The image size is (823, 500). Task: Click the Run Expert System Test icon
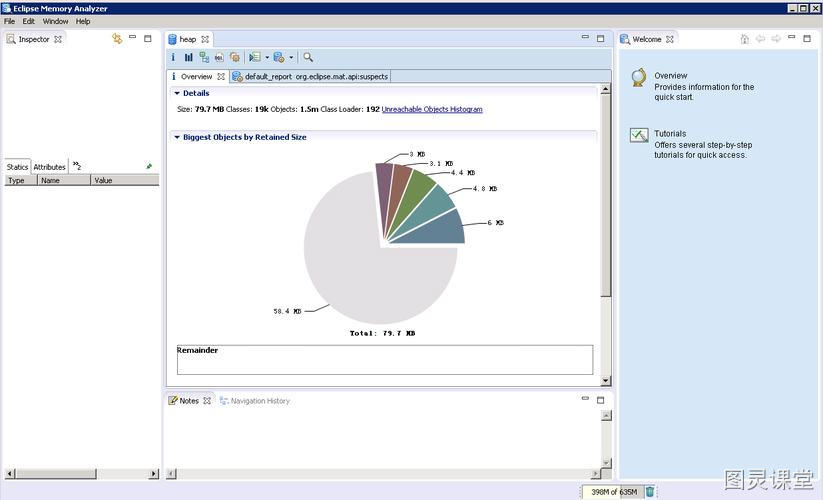pos(255,57)
